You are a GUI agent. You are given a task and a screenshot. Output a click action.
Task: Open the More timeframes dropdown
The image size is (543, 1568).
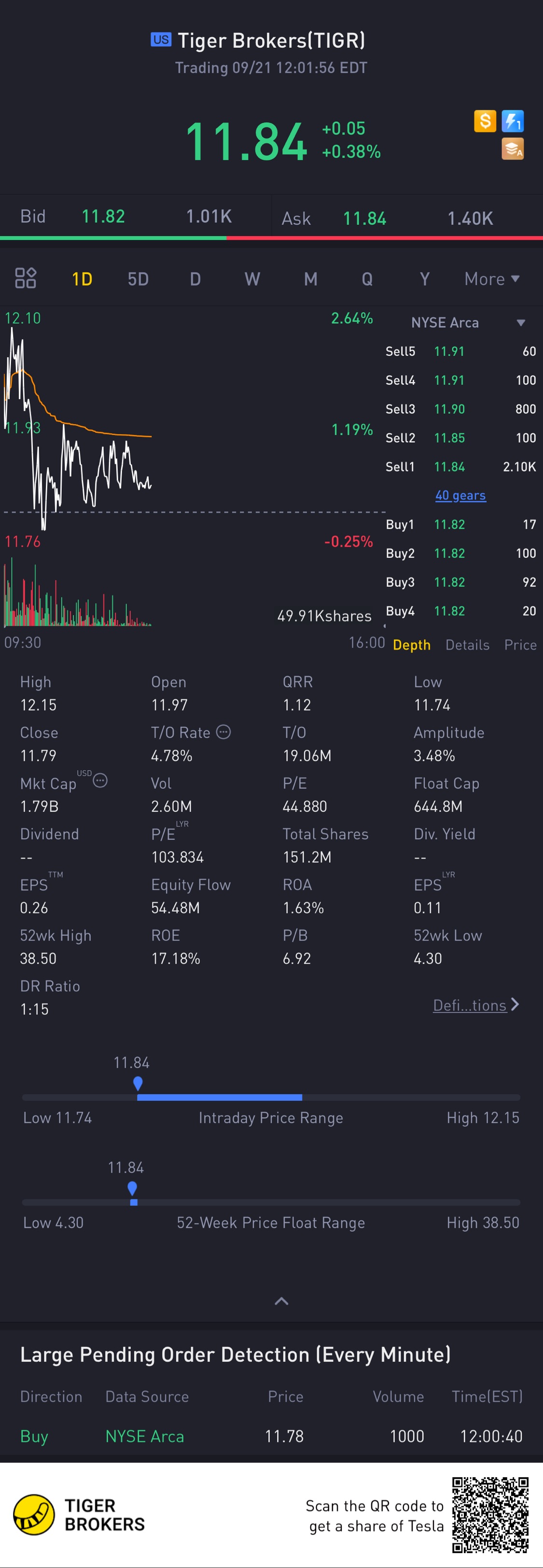click(x=491, y=279)
